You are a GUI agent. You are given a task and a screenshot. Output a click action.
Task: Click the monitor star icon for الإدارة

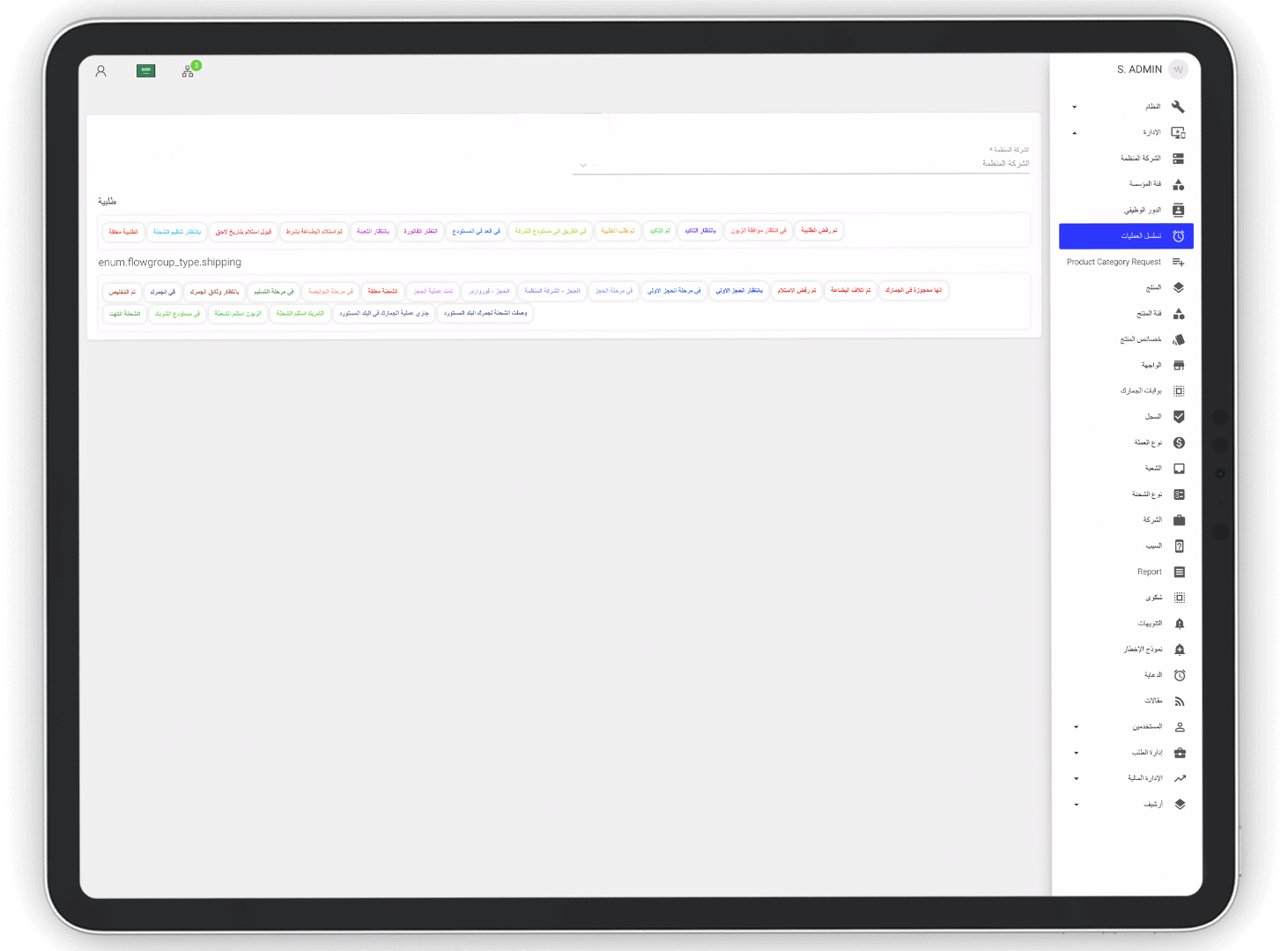tap(1178, 133)
